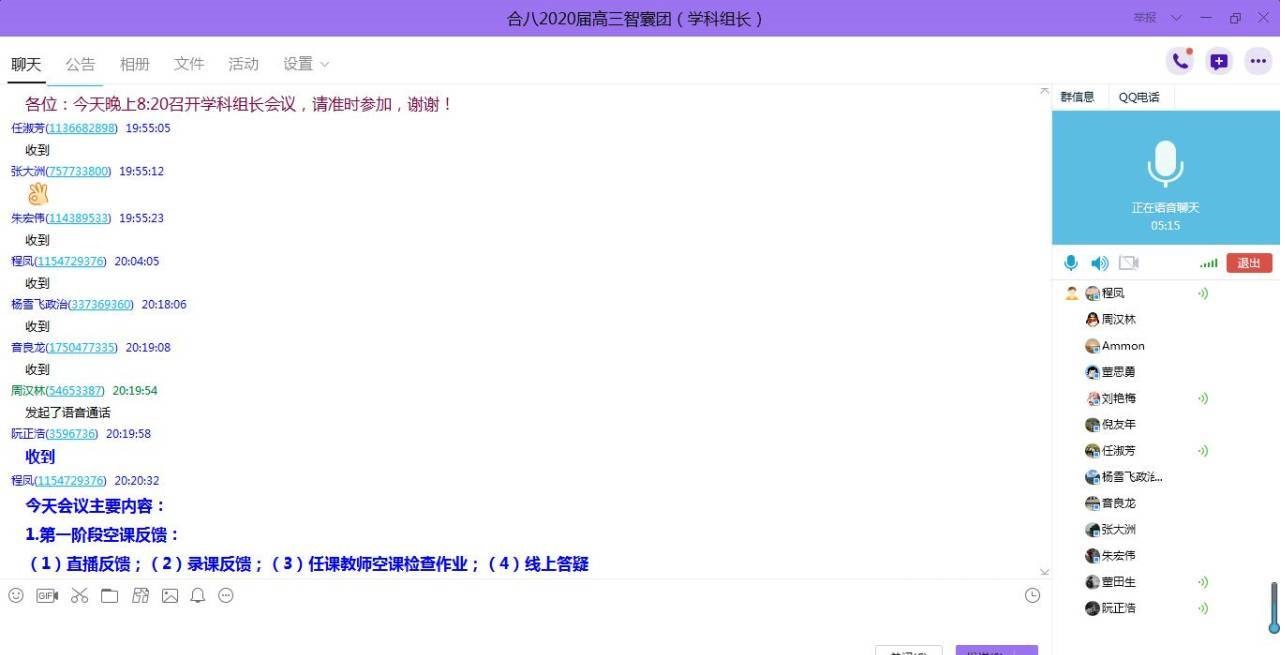Screen dimensions: 1285x655
Task: Open the 公告 tab
Action: pos(80,64)
